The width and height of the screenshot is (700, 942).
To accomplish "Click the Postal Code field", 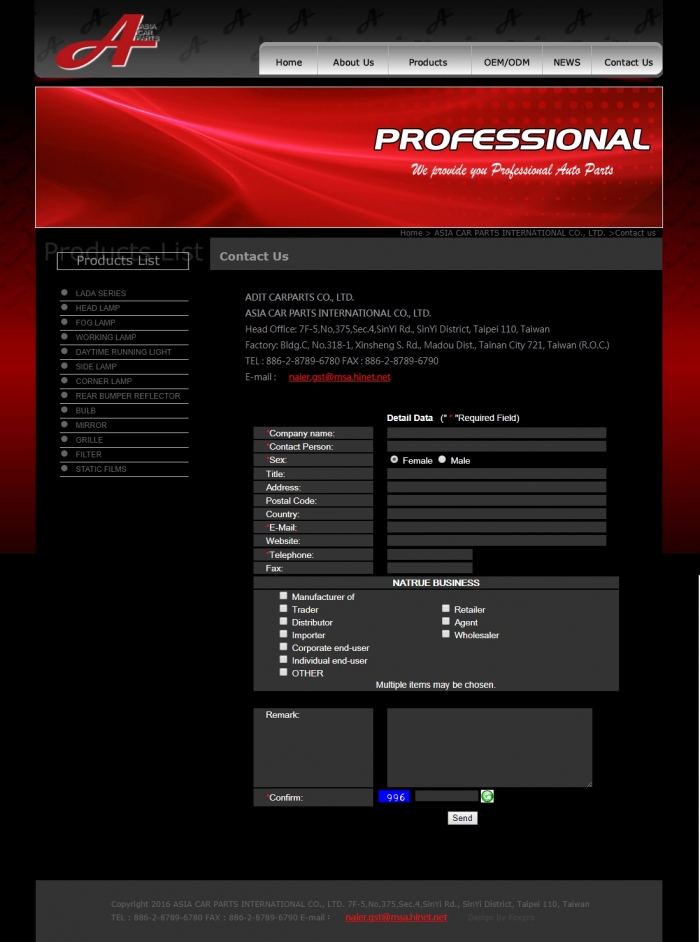I will [496, 500].
